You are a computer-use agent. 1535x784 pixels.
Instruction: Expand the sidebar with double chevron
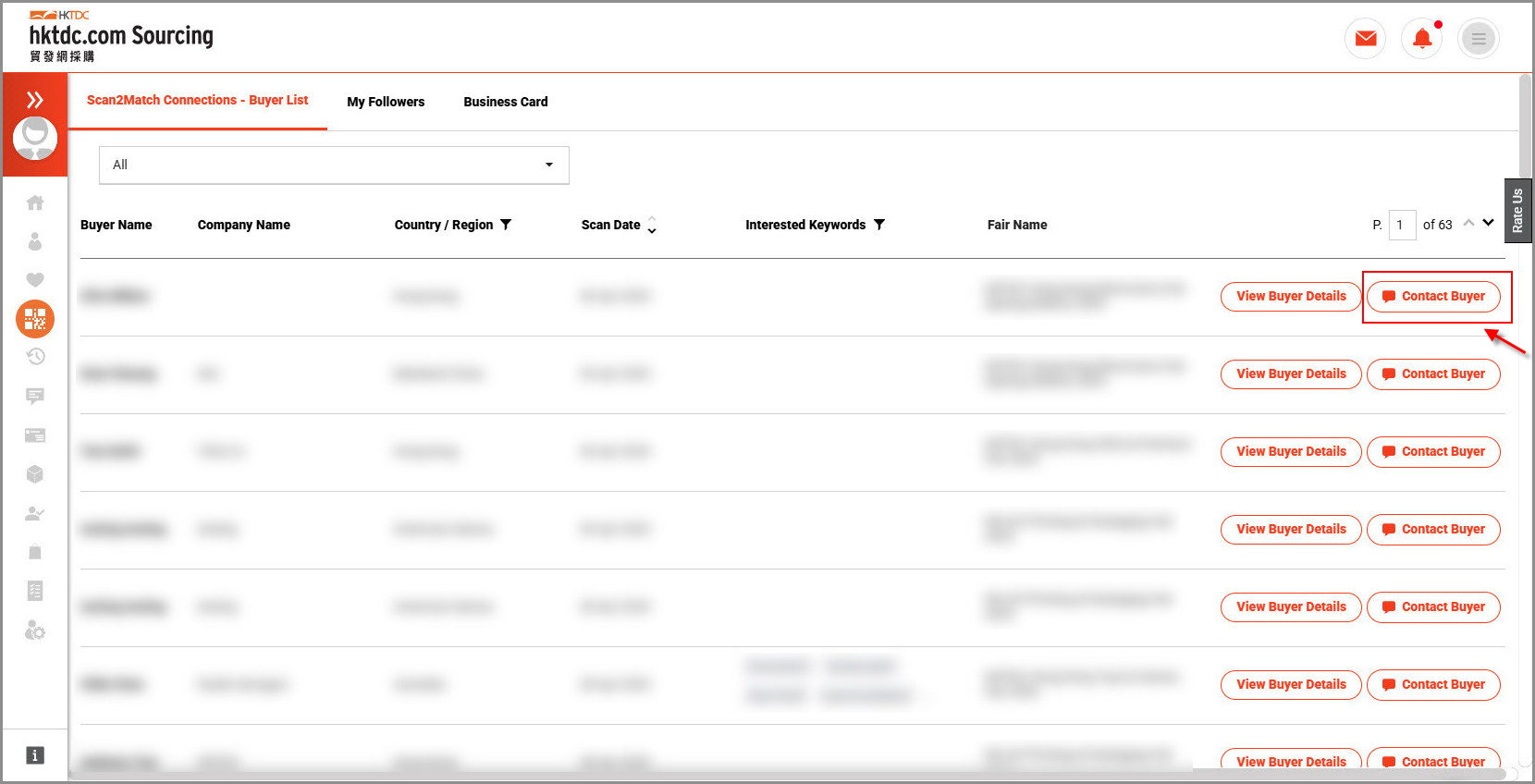pos(35,100)
